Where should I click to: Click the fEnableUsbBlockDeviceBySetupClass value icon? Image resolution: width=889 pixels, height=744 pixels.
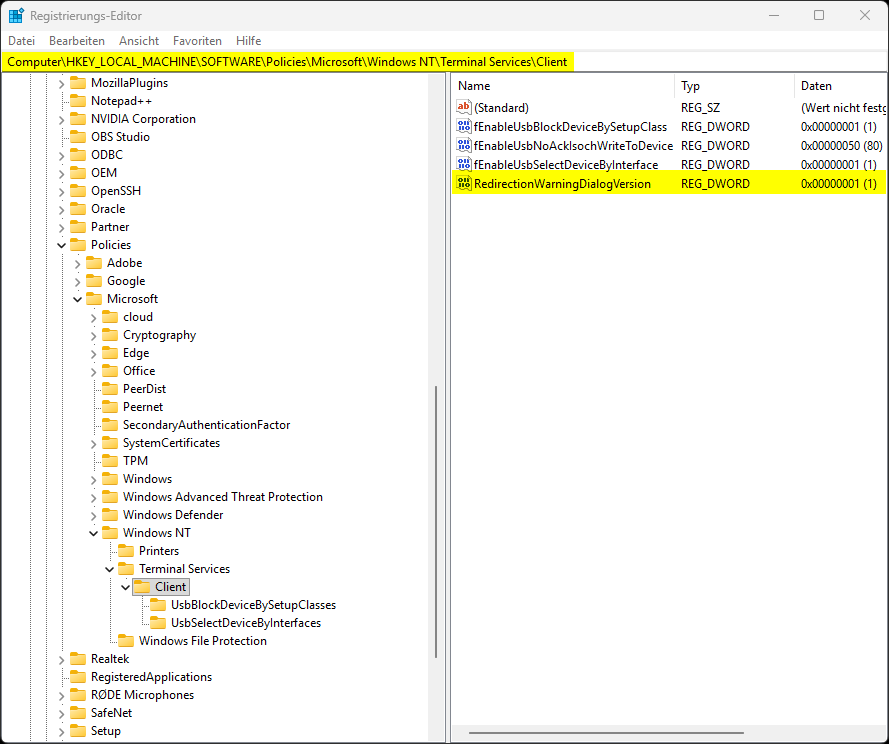(464, 127)
